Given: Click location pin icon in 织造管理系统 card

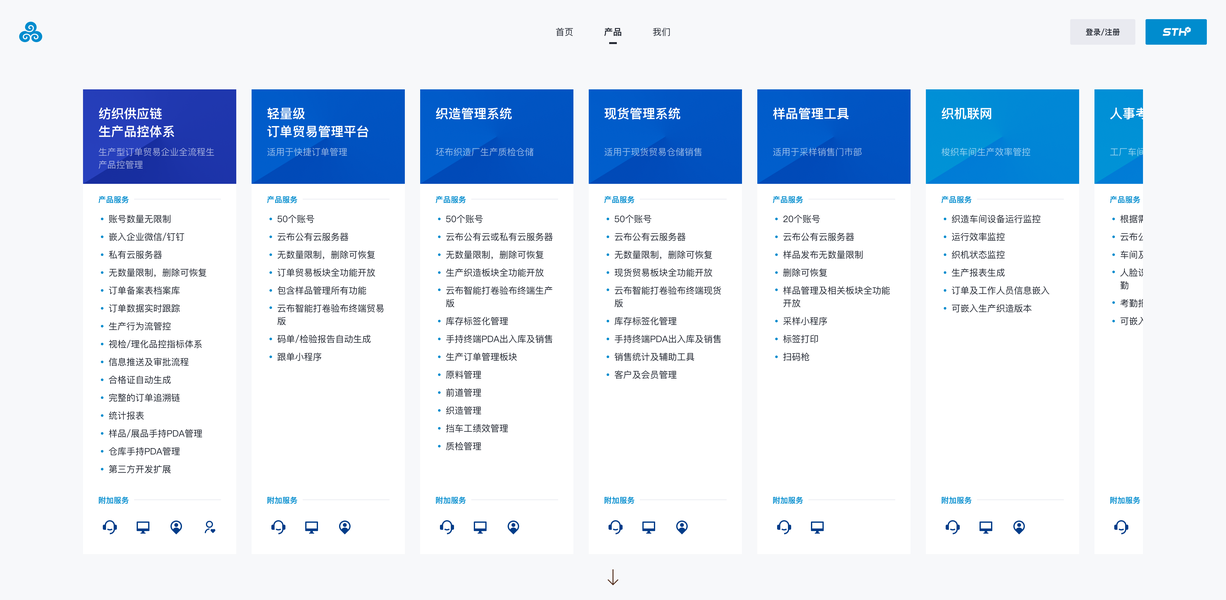Looking at the screenshot, I should tap(513, 527).
